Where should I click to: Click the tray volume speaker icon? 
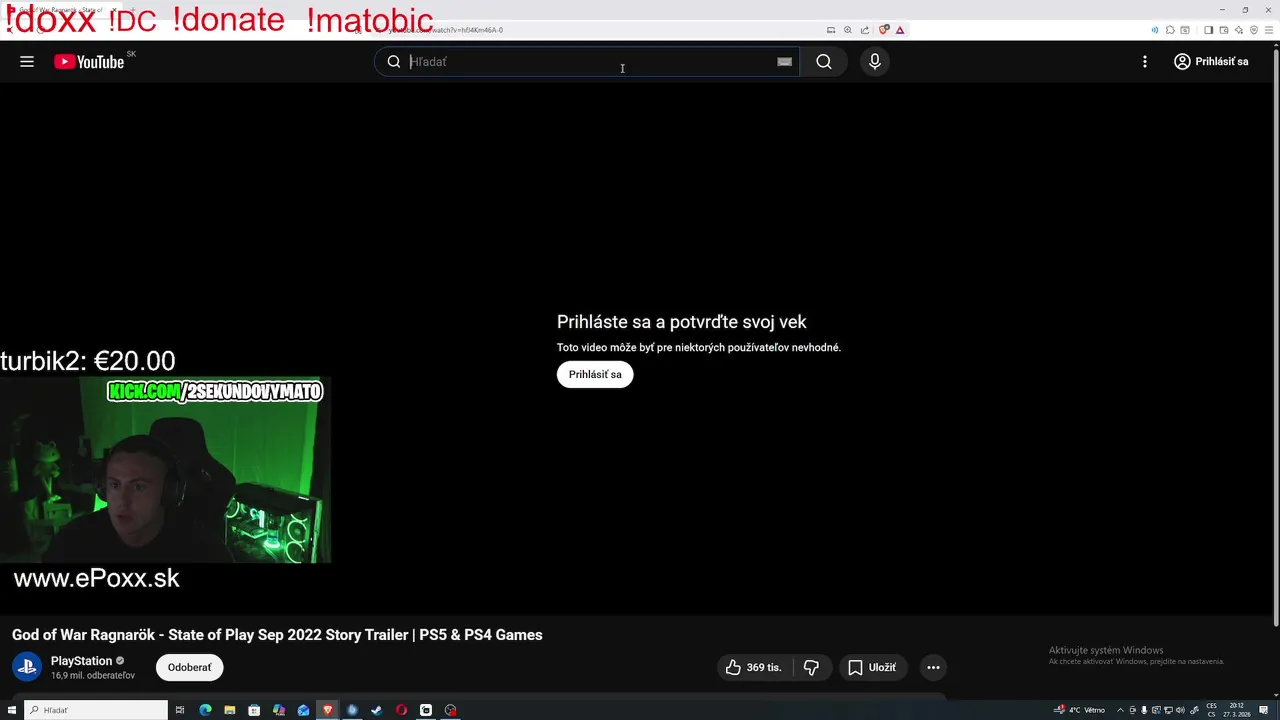(1181, 710)
